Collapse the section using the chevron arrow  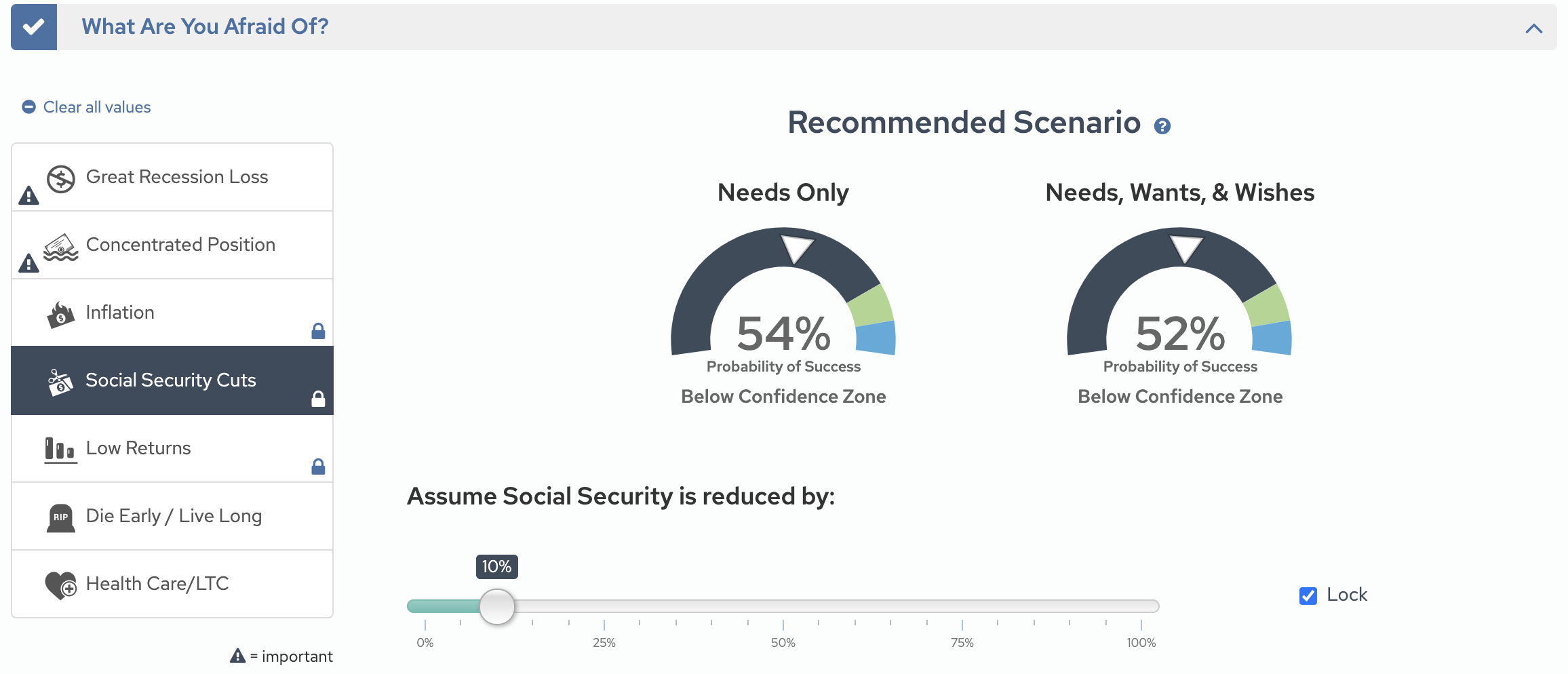pos(1533,28)
